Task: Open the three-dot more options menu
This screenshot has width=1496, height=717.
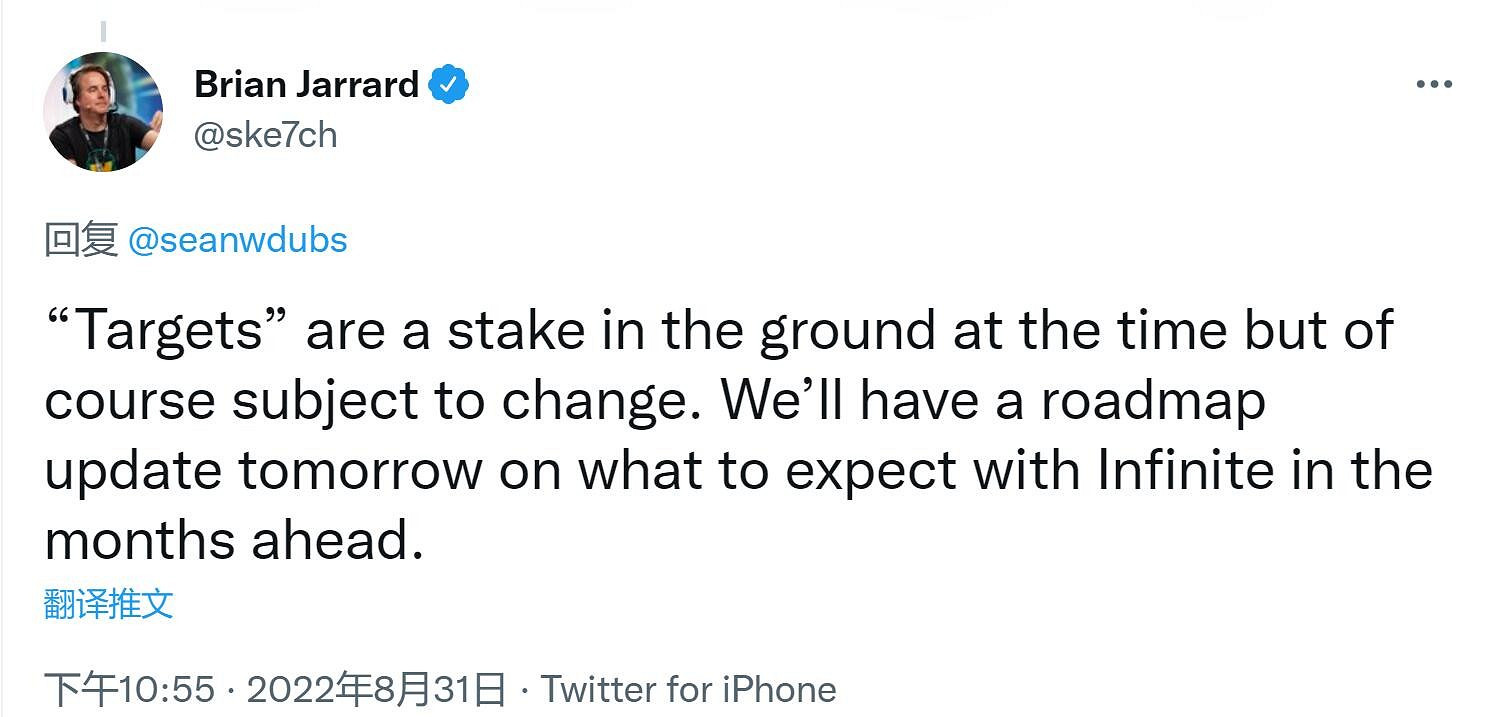Action: click(x=1433, y=86)
